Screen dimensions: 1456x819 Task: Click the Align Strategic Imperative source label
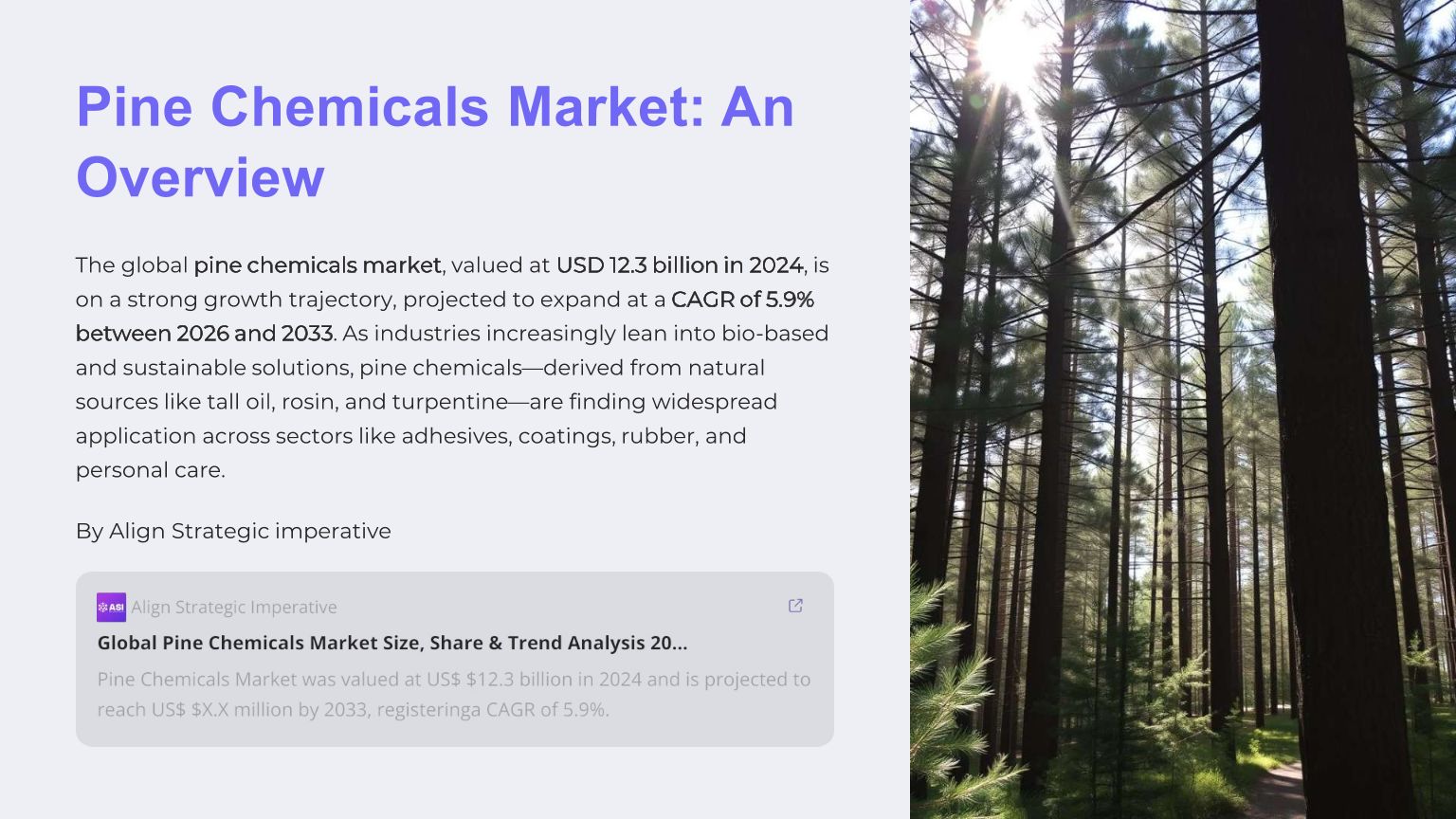(234, 608)
